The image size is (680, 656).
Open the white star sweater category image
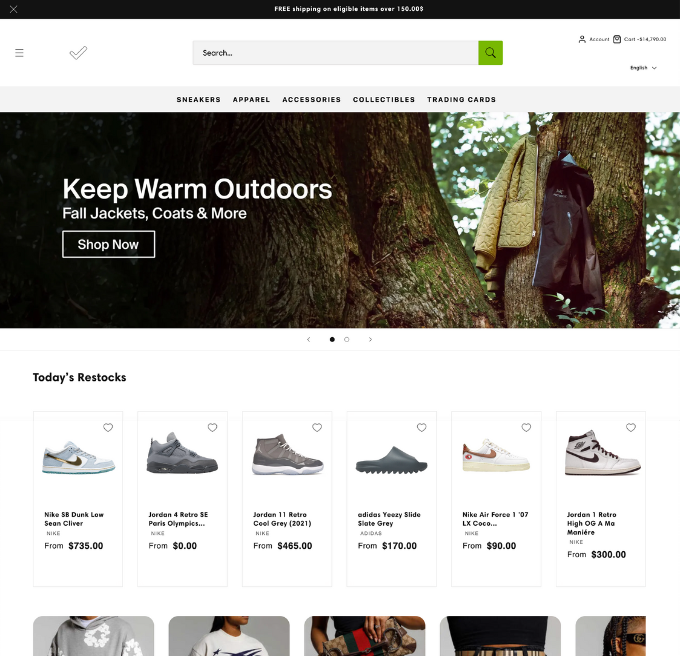coord(229,636)
